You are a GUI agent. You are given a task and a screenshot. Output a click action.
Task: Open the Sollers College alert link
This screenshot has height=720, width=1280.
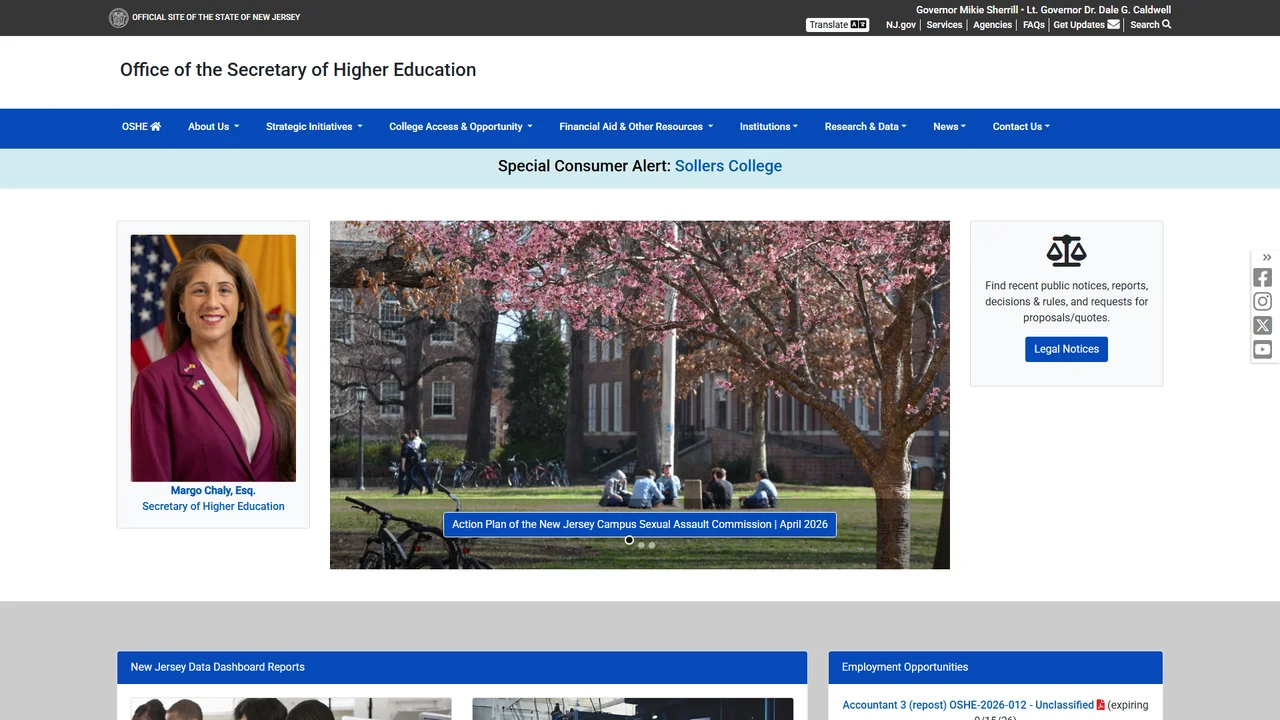728,166
